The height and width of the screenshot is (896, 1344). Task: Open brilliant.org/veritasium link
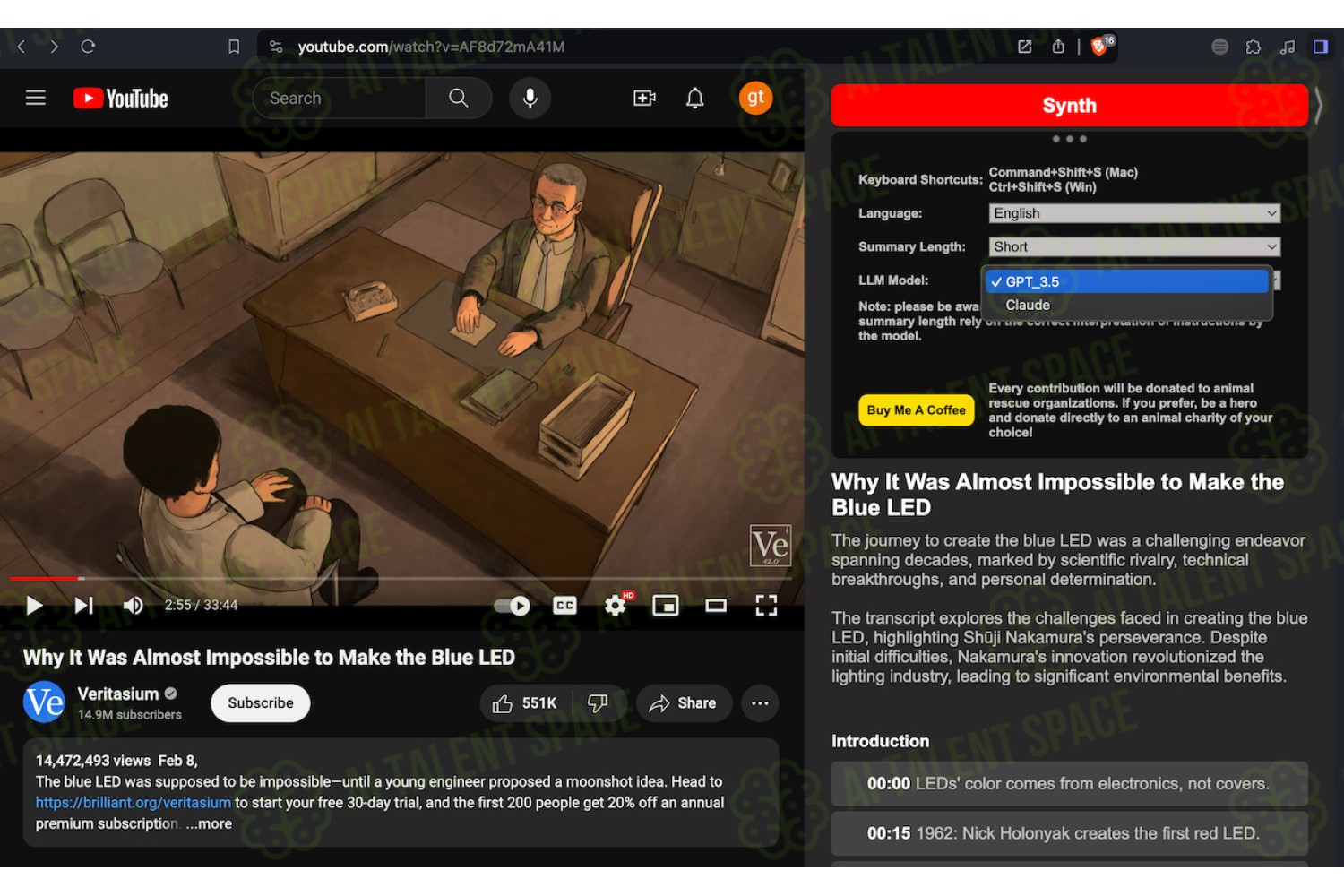click(134, 803)
